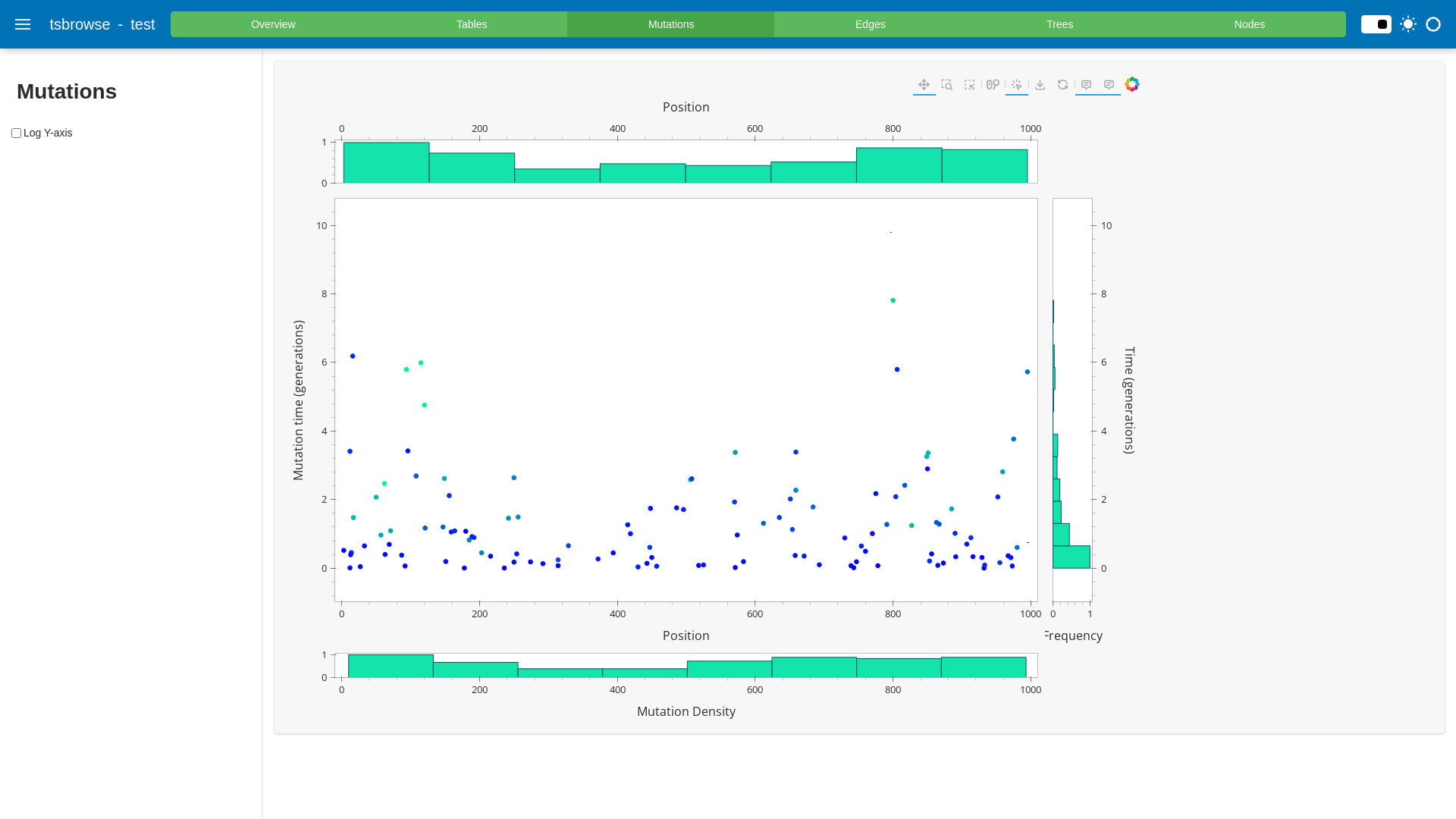This screenshot has height=819, width=1456.
Task: Enable the Log Y-axis checkbox
Action: pyautogui.click(x=16, y=133)
